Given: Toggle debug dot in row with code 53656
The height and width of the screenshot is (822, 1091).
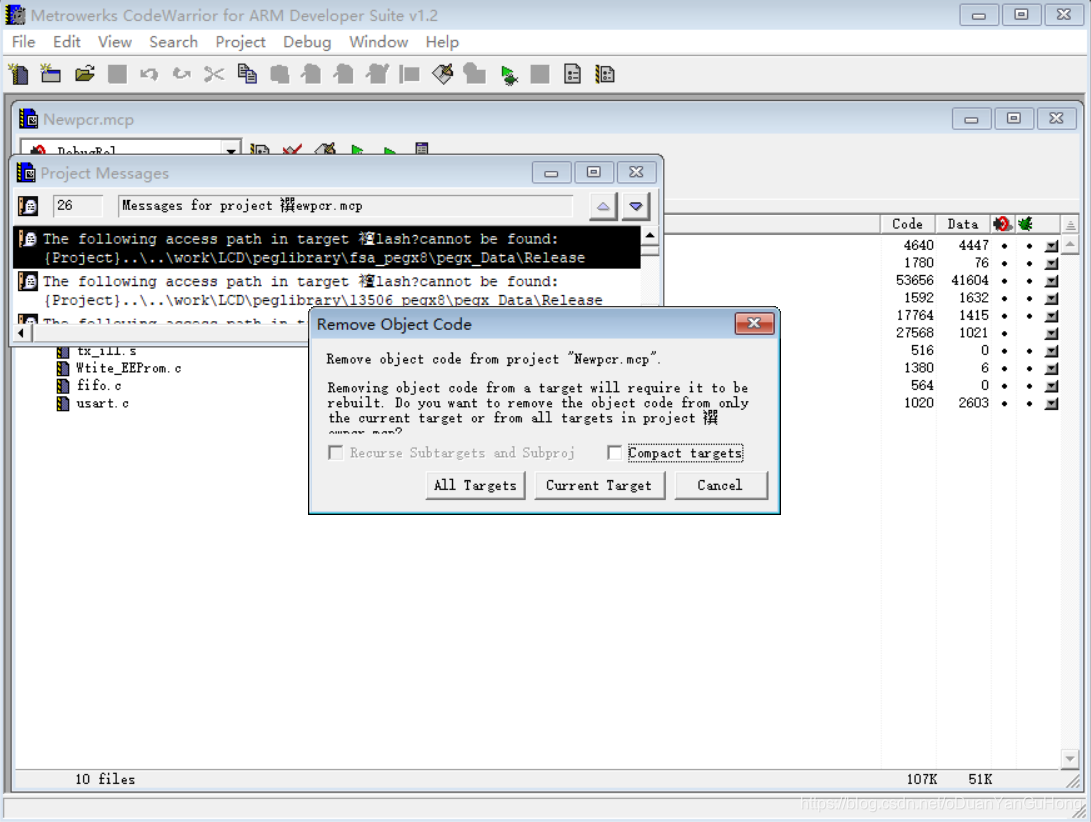Looking at the screenshot, I should tap(1029, 281).
